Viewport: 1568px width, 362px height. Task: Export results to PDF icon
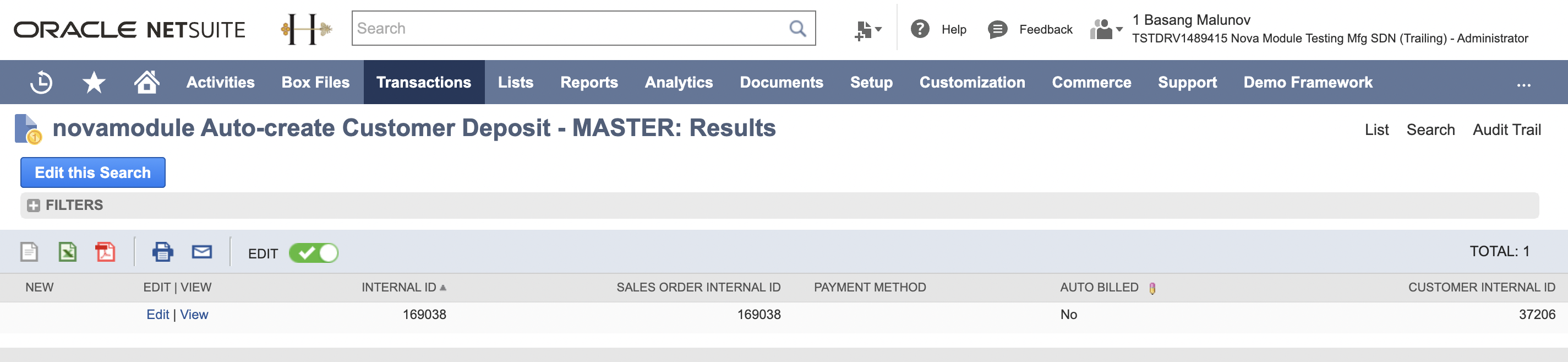coord(105,252)
